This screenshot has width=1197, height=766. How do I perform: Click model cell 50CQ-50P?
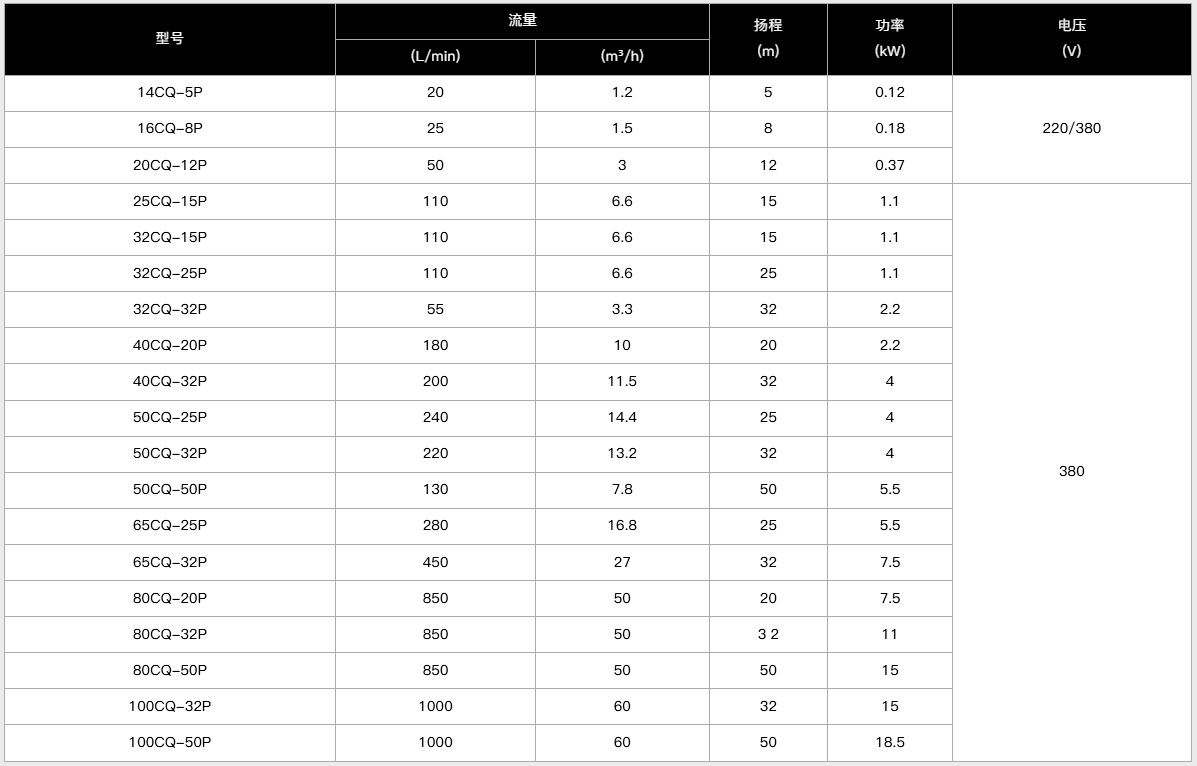pyautogui.click(x=169, y=490)
